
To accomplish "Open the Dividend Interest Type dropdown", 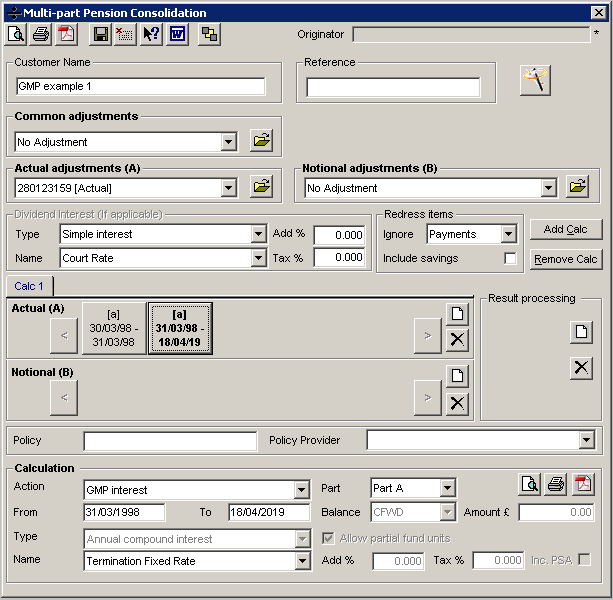I will click(258, 234).
